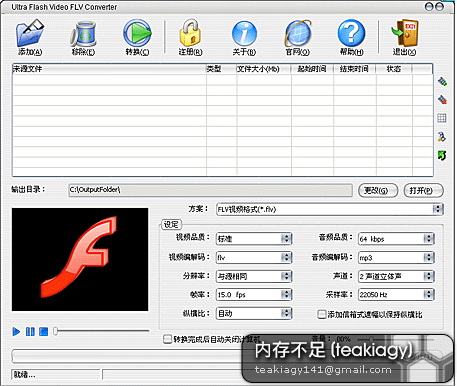457x386 pixels.
Task: Open Help (帮助) question mark icon
Action: click(x=351, y=33)
